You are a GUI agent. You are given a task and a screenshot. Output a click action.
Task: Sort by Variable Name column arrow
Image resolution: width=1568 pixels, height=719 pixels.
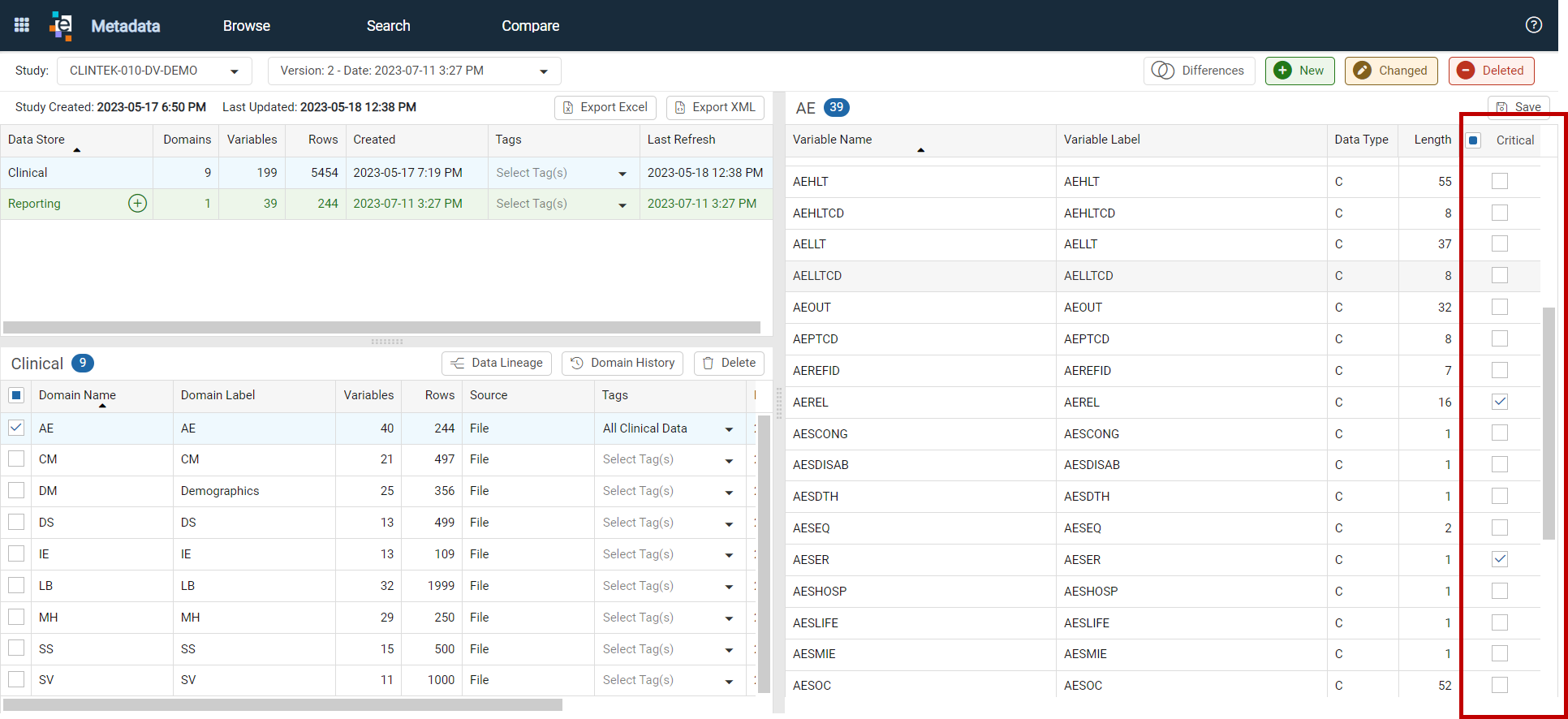click(x=920, y=150)
